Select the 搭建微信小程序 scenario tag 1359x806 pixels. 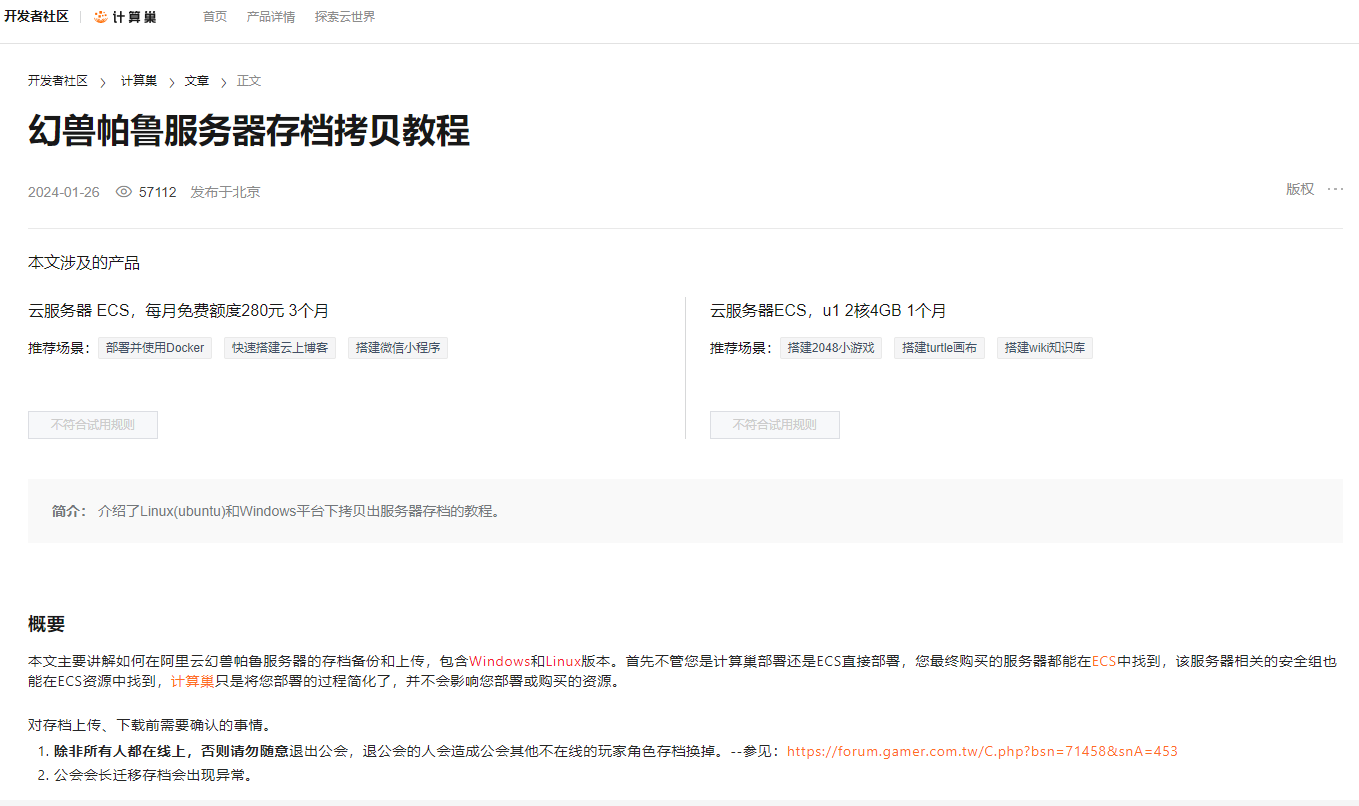[x=398, y=348]
